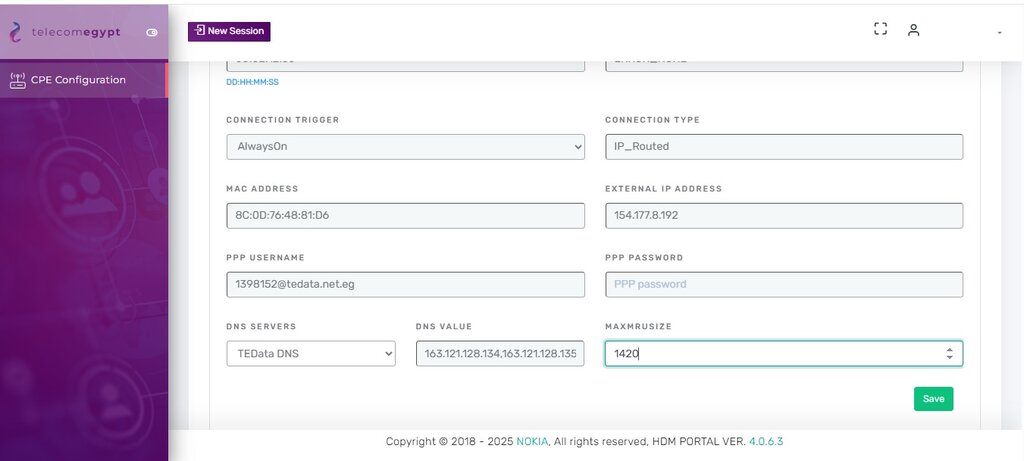Click the PPP Password field
Screen dimensions: 1024x461
click(x=784, y=285)
